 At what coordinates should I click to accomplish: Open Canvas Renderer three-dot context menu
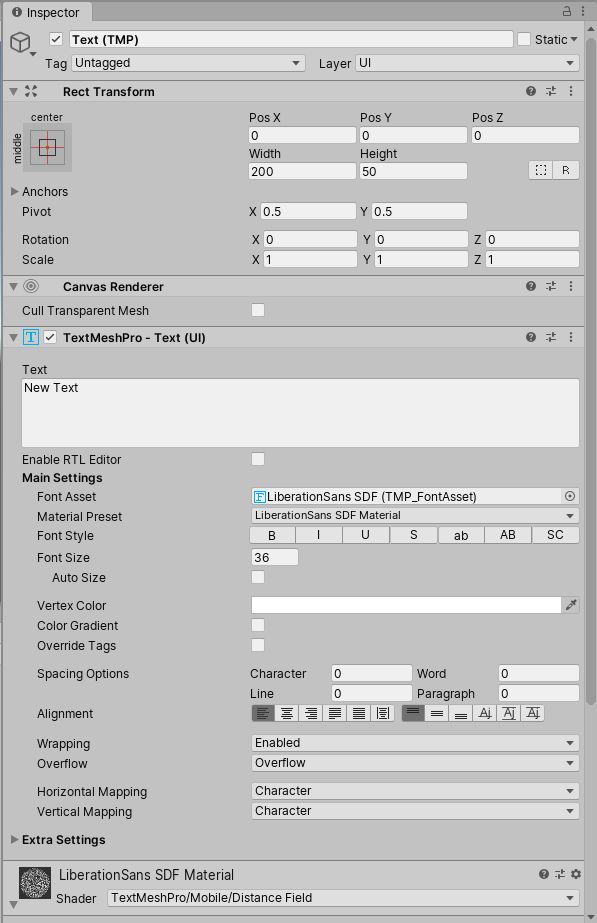coord(571,286)
